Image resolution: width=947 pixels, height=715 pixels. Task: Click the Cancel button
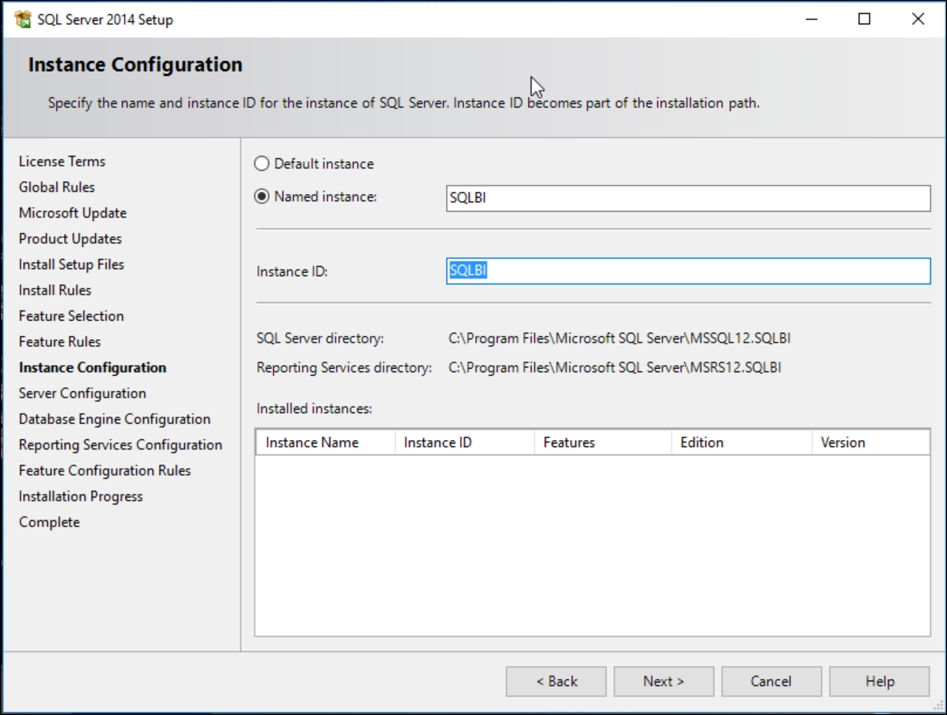pos(771,681)
